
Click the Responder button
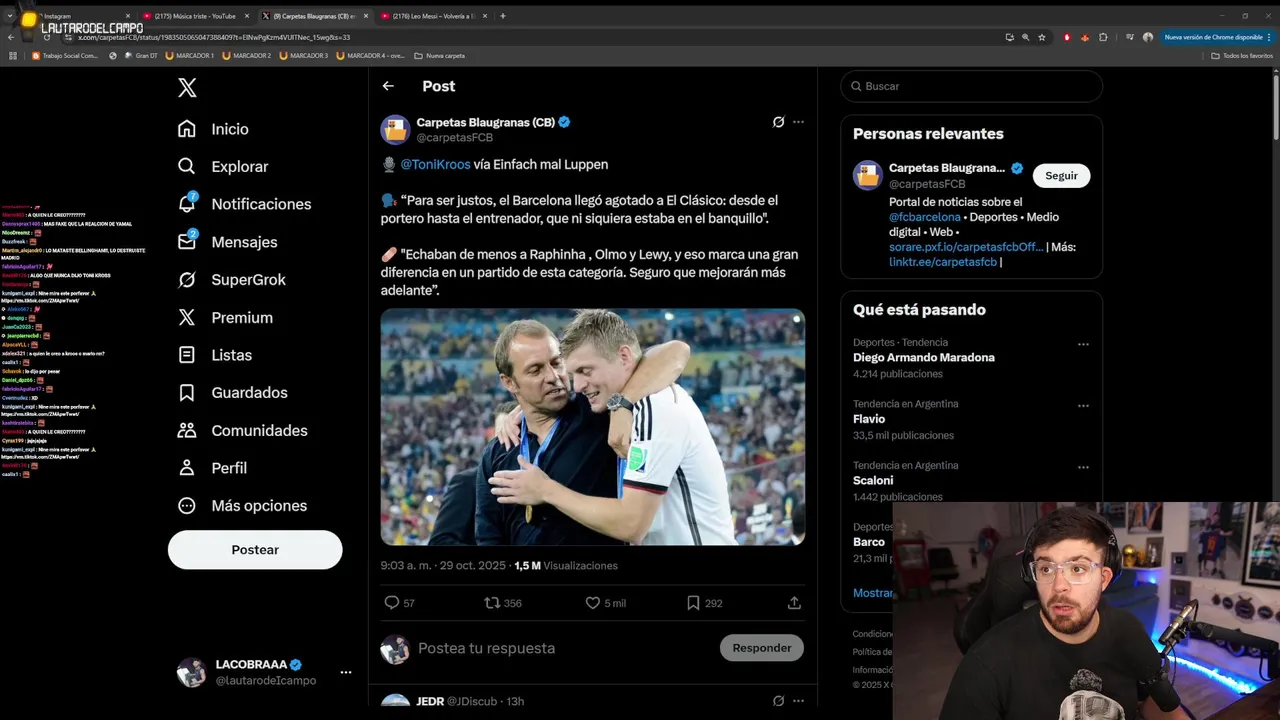[x=762, y=648]
